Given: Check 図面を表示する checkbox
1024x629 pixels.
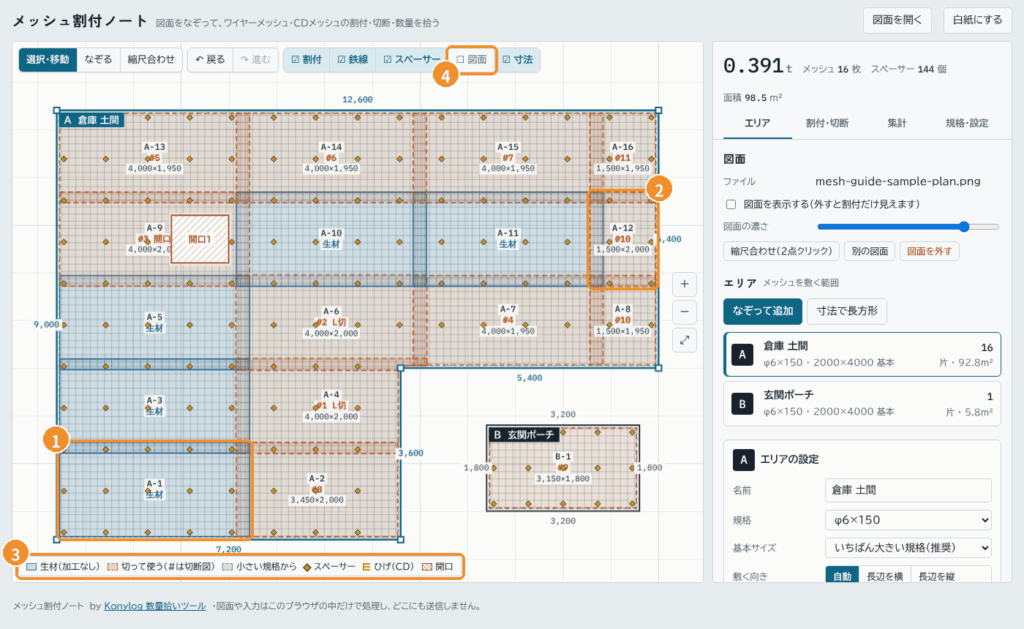Looking at the screenshot, I should click(731, 204).
